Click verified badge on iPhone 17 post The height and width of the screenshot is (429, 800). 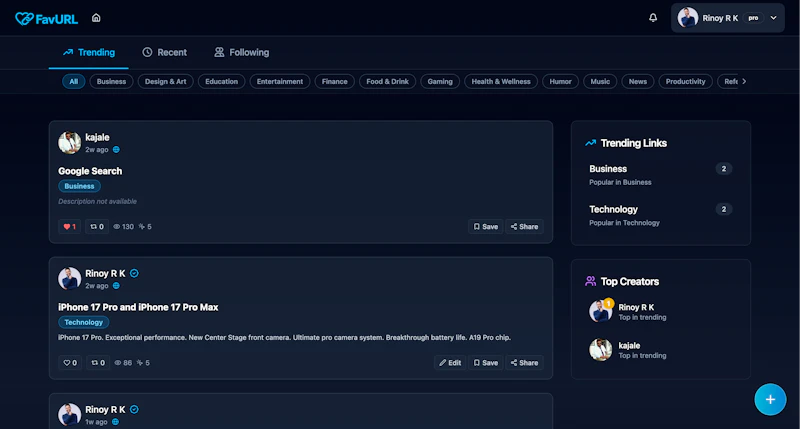134,273
